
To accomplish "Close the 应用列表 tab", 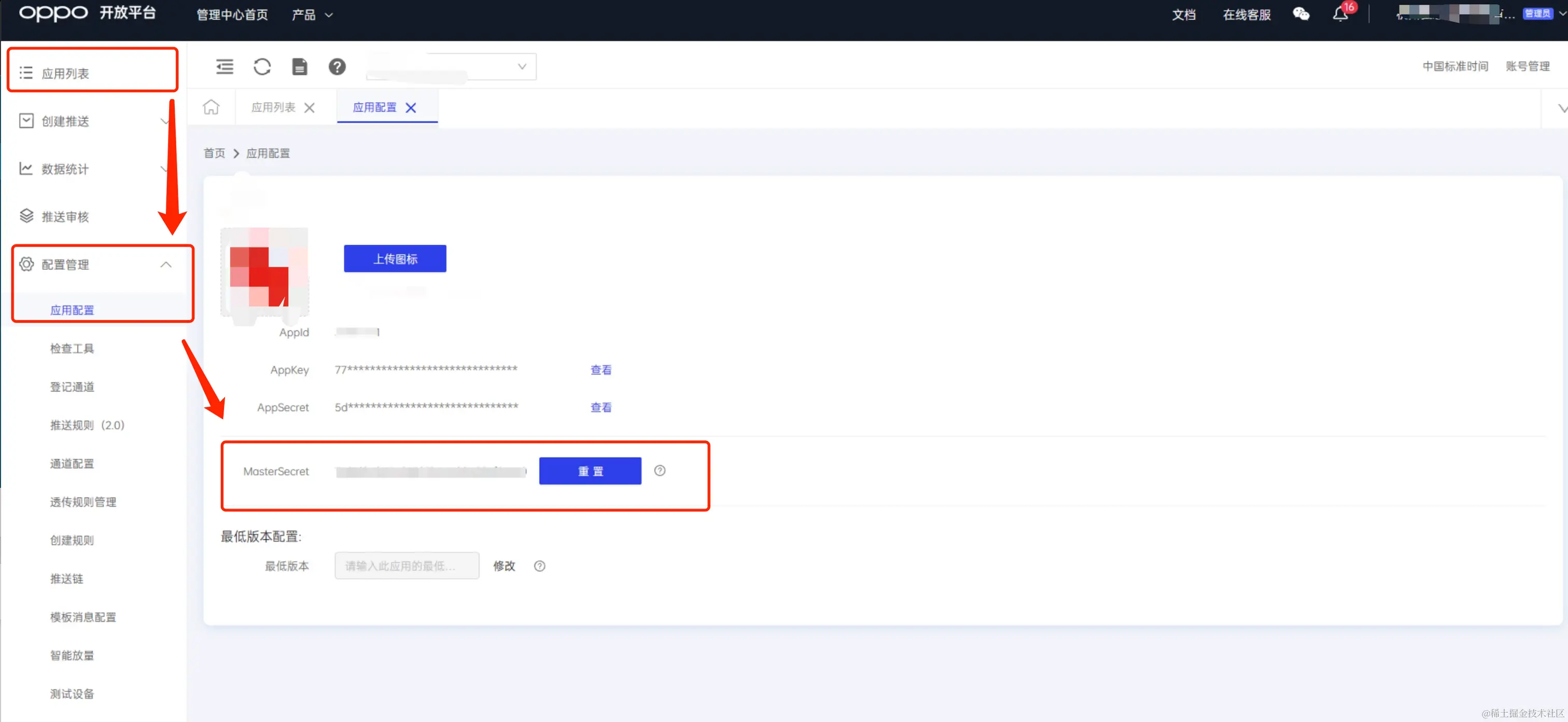I will (x=309, y=108).
